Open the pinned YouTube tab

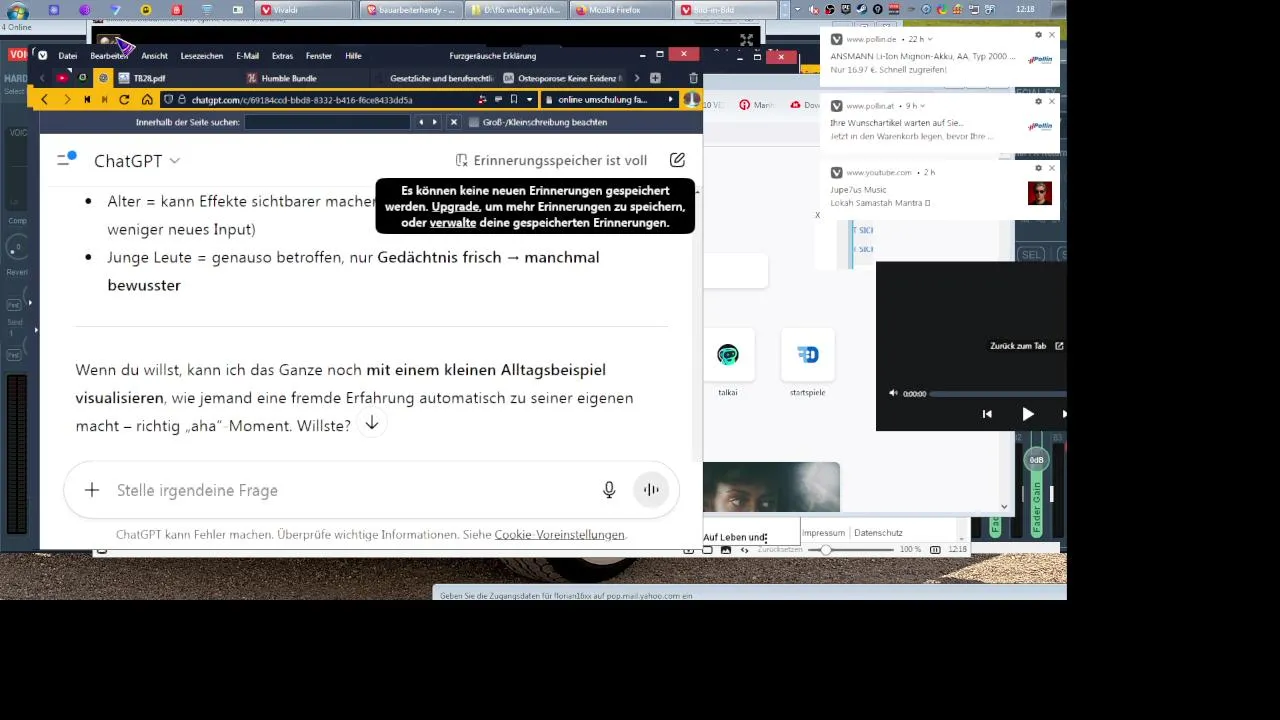[62, 78]
